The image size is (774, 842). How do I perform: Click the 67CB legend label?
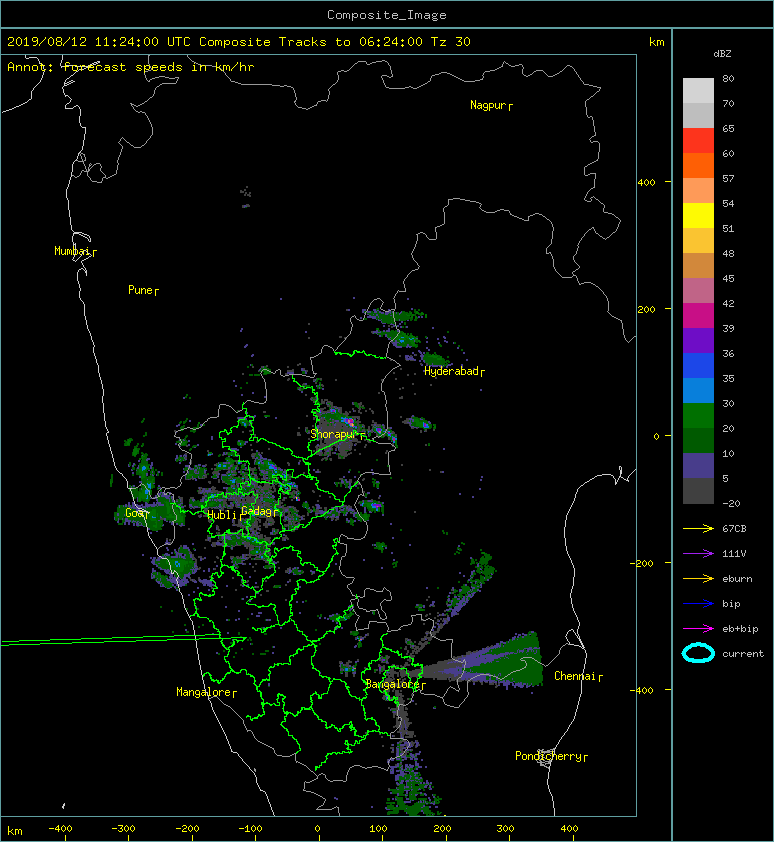click(x=734, y=528)
